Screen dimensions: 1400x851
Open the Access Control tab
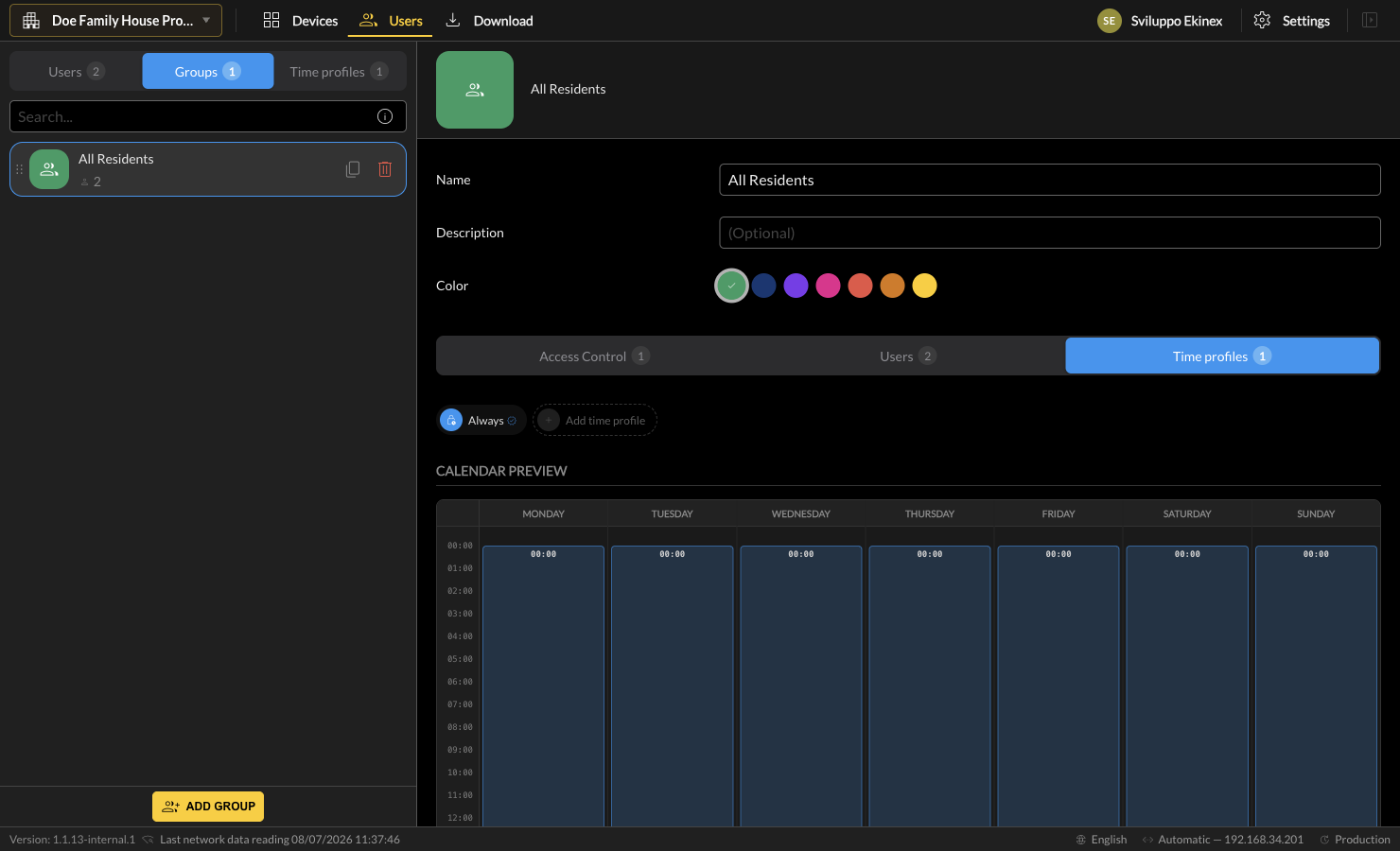pyautogui.click(x=593, y=356)
